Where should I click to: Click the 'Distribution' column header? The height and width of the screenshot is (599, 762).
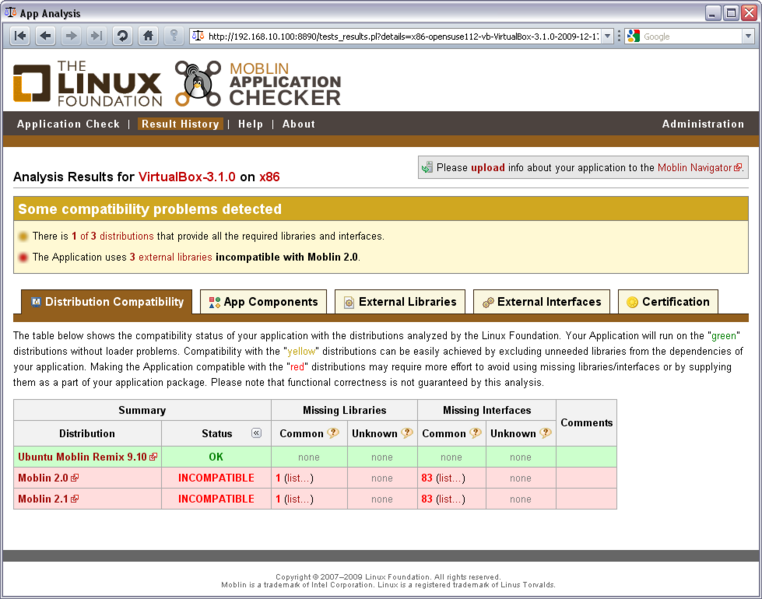pos(87,433)
